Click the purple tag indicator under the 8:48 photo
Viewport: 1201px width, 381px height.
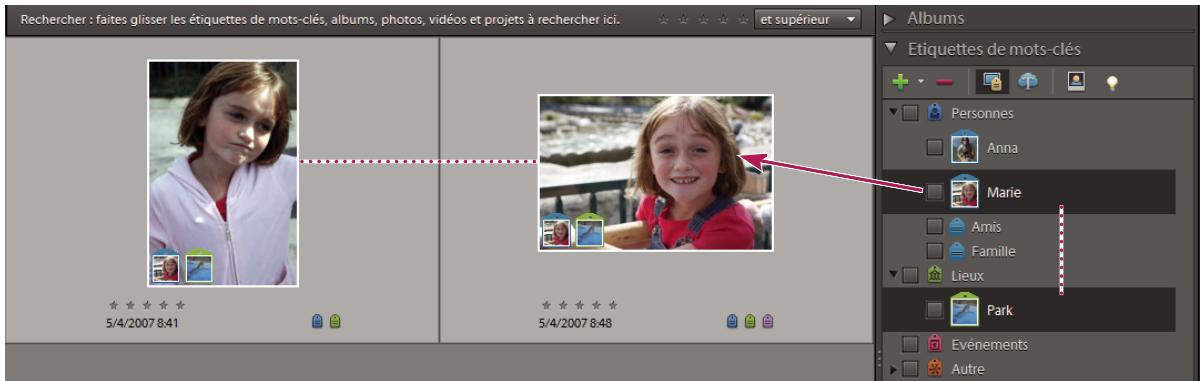[x=767, y=321]
